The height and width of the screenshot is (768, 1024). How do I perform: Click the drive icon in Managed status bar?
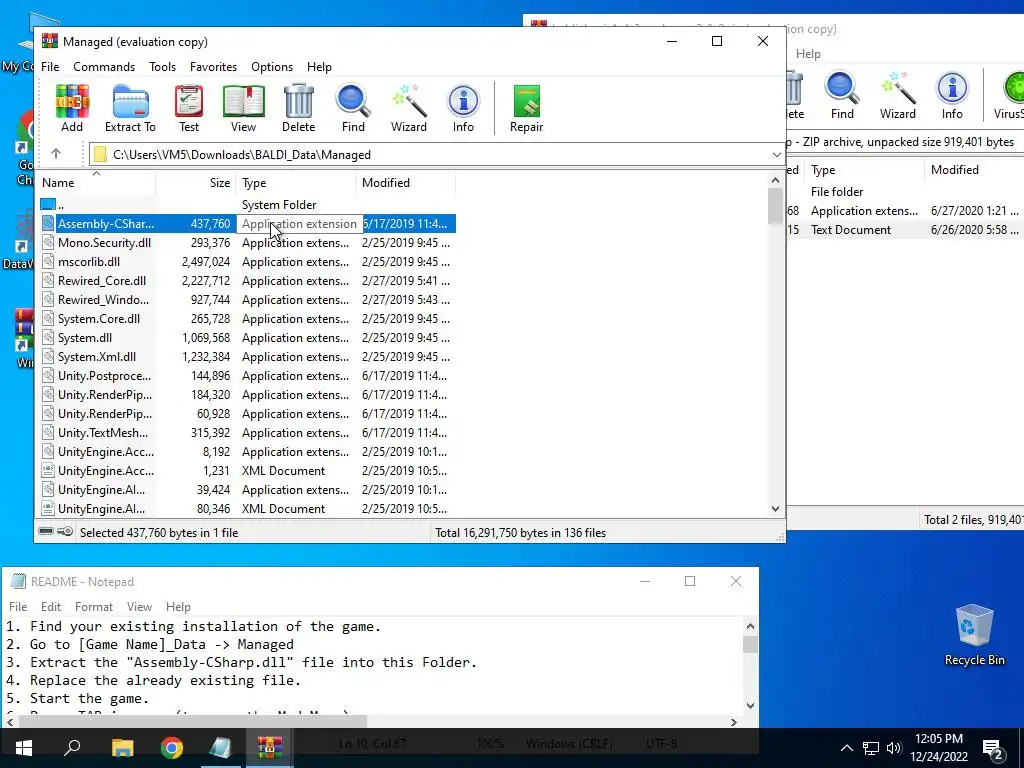46,532
